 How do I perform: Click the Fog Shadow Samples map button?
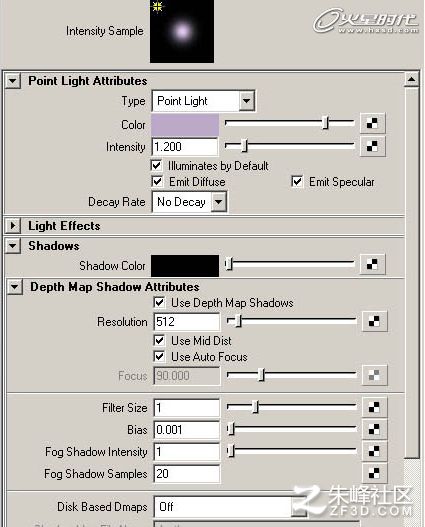click(375, 473)
